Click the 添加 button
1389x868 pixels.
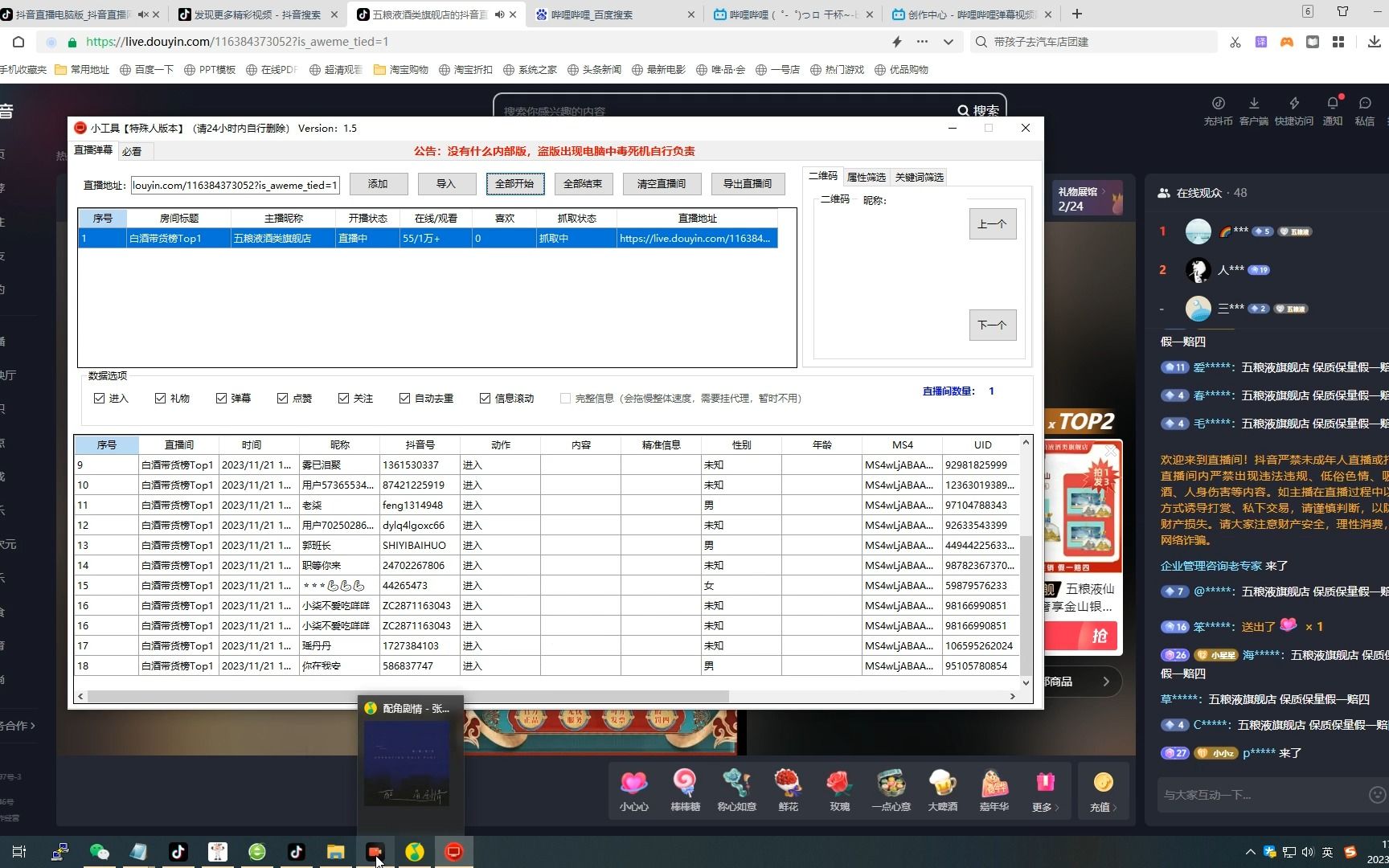379,184
